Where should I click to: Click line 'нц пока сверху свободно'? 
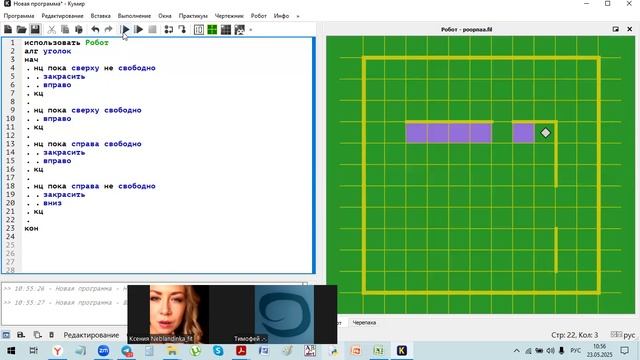click(87, 110)
